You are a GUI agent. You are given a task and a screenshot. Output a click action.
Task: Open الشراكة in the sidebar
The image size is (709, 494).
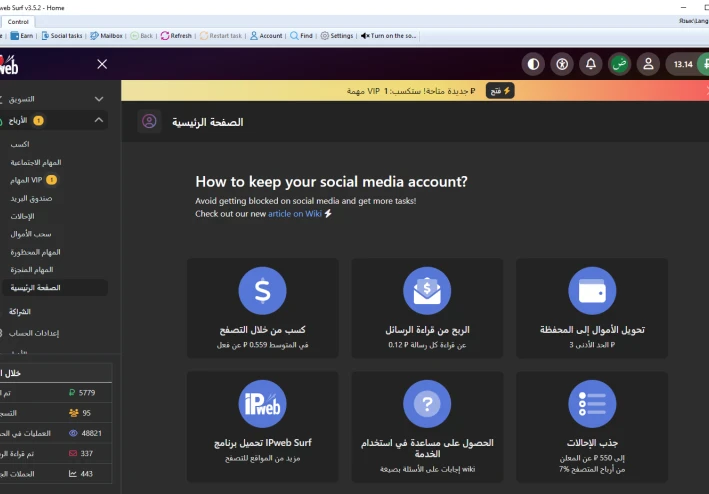point(20,312)
